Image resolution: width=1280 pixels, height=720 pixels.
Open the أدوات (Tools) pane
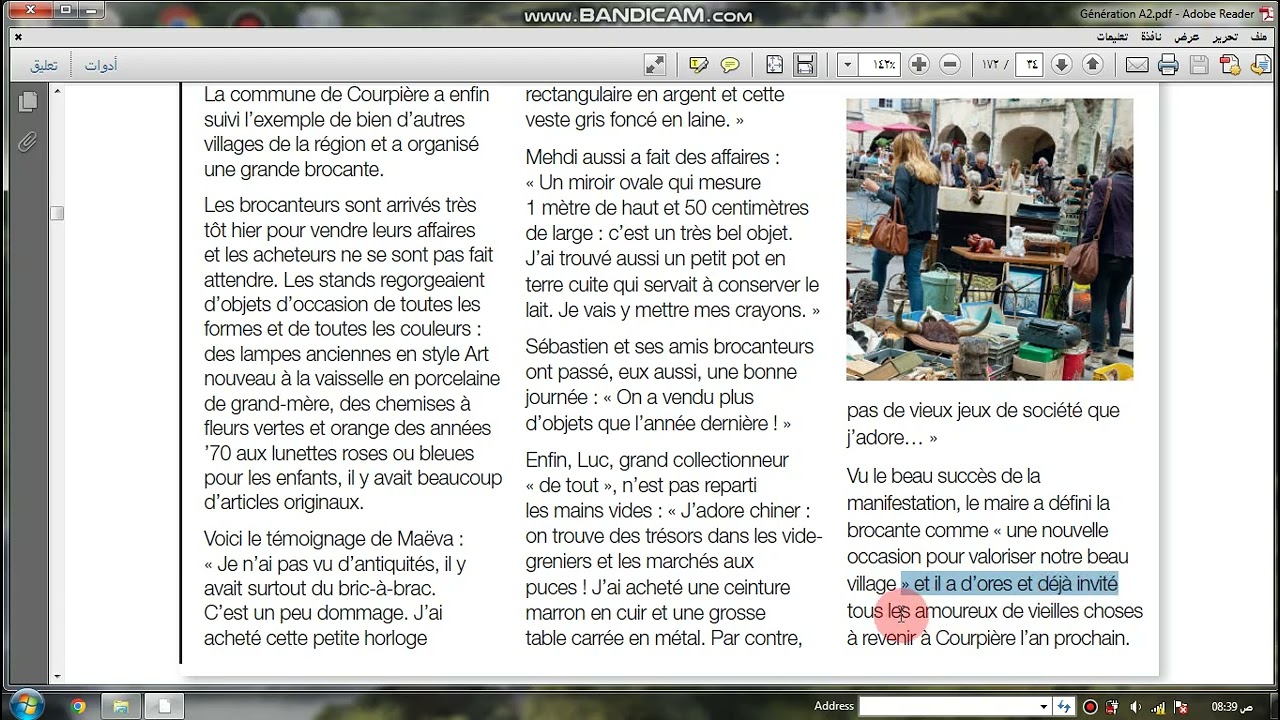(x=101, y=65)
